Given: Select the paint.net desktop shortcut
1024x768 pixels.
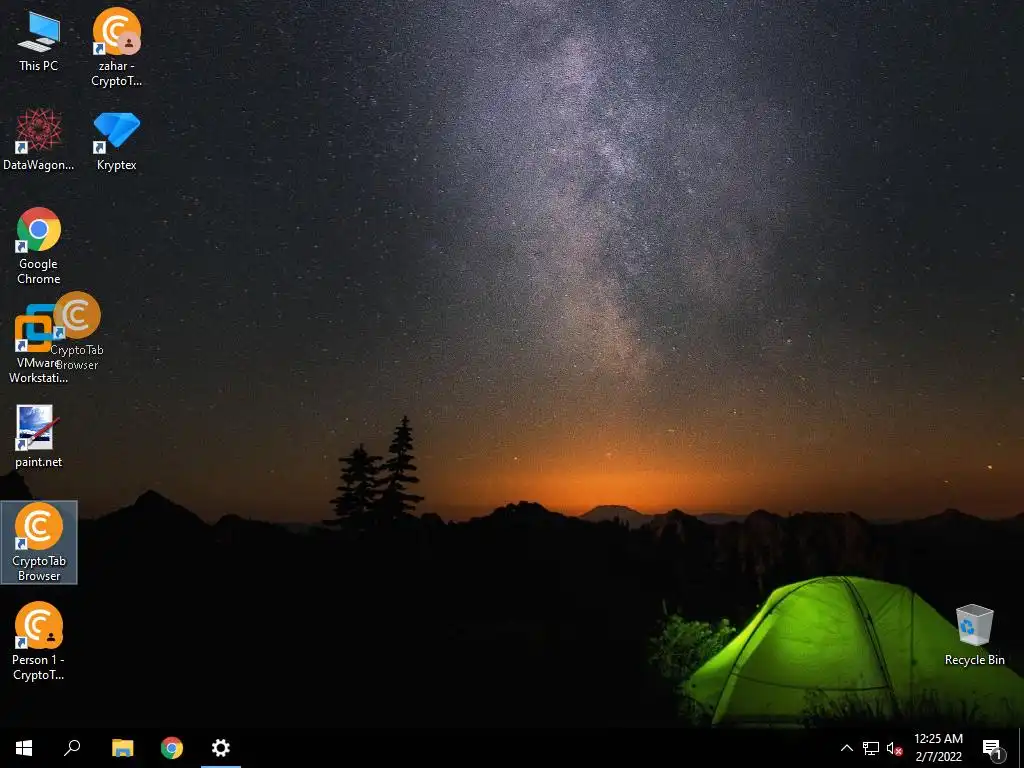Looking at the screenshot, I should [39, 436].
